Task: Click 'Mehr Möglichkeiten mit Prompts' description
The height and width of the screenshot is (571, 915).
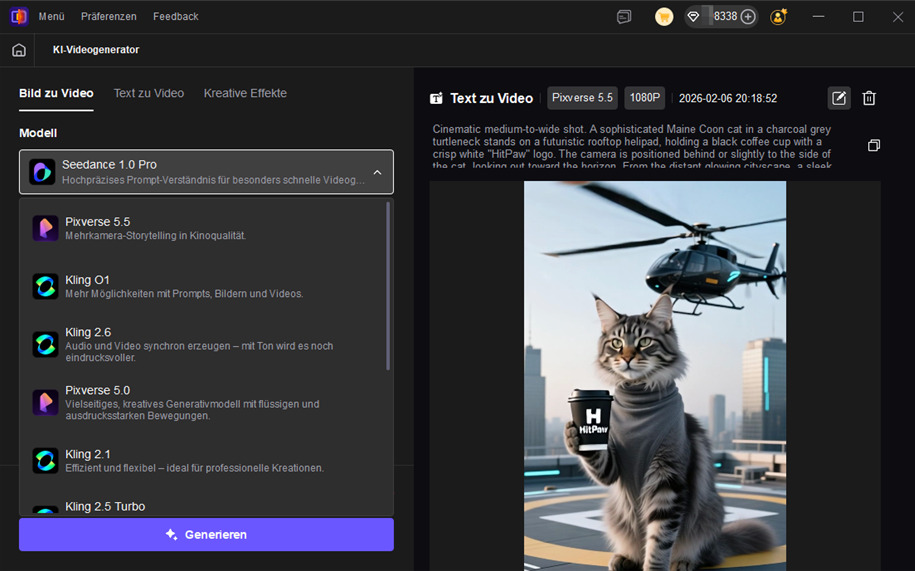Action: click(184, 293)
